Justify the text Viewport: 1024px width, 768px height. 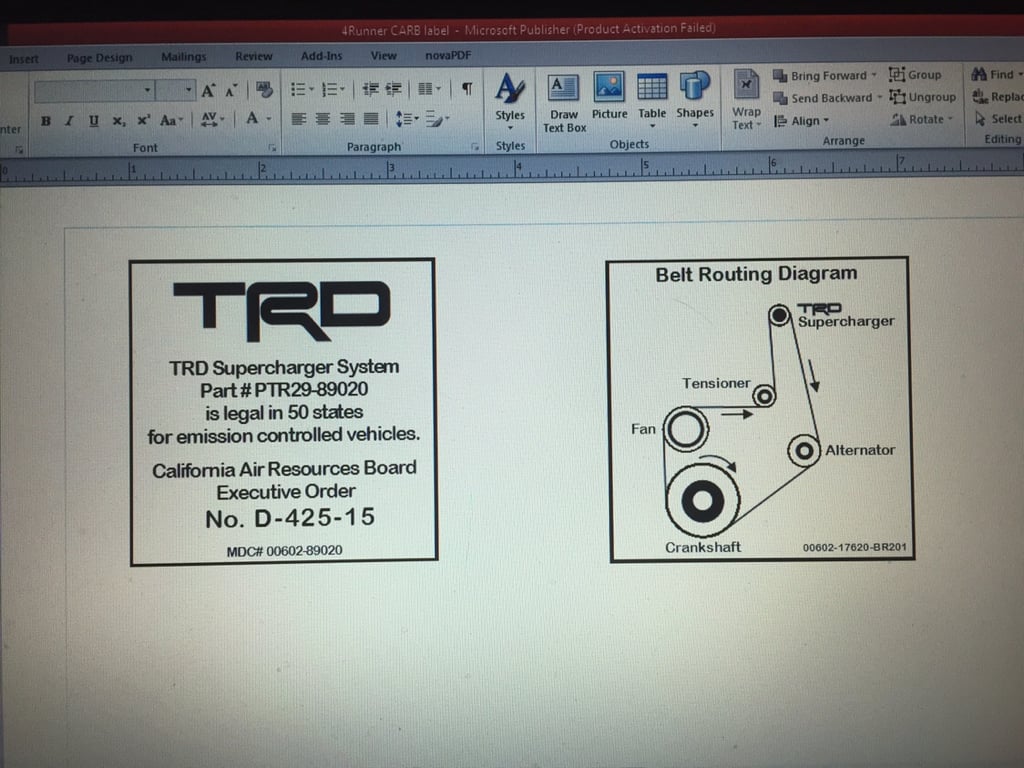tap(371, 119)
